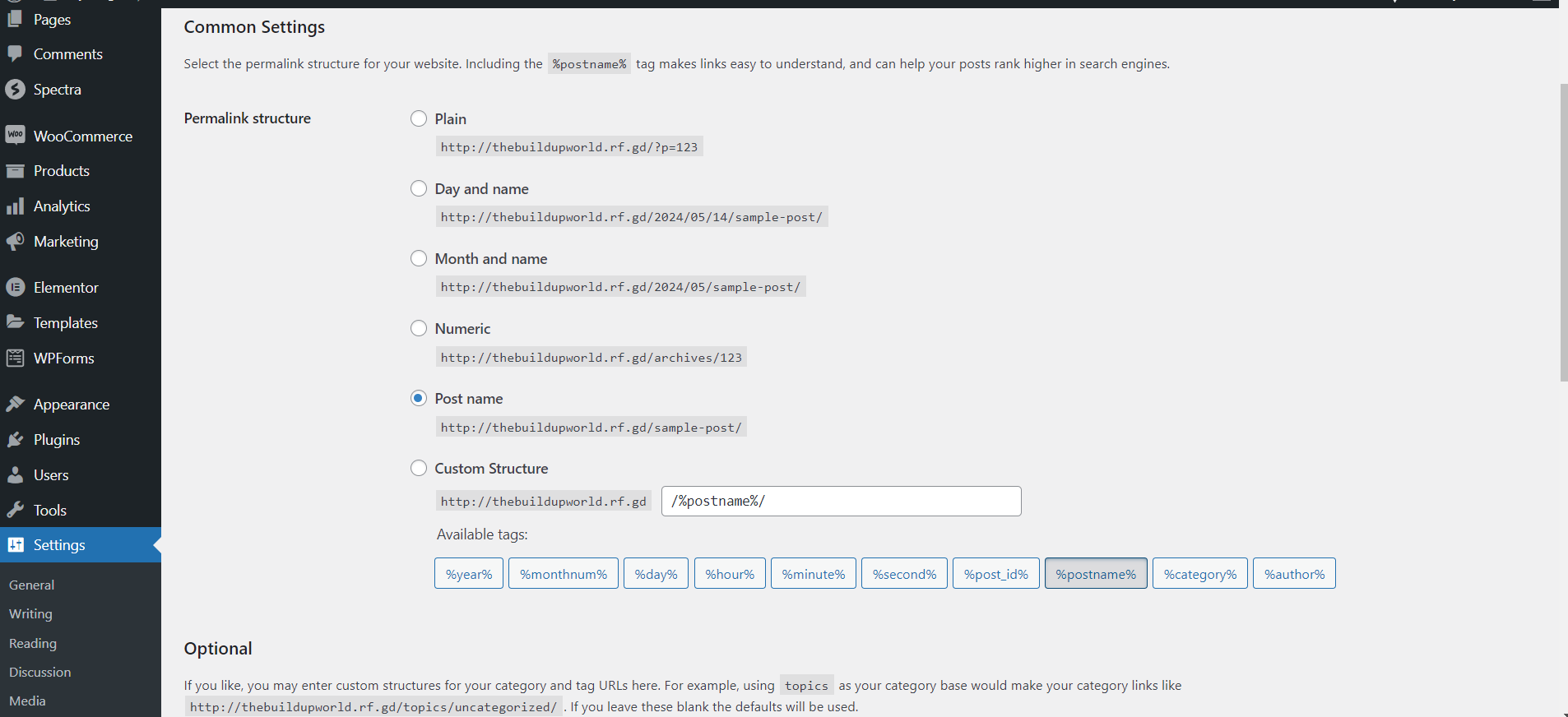Open the Templates menu label

66,323
